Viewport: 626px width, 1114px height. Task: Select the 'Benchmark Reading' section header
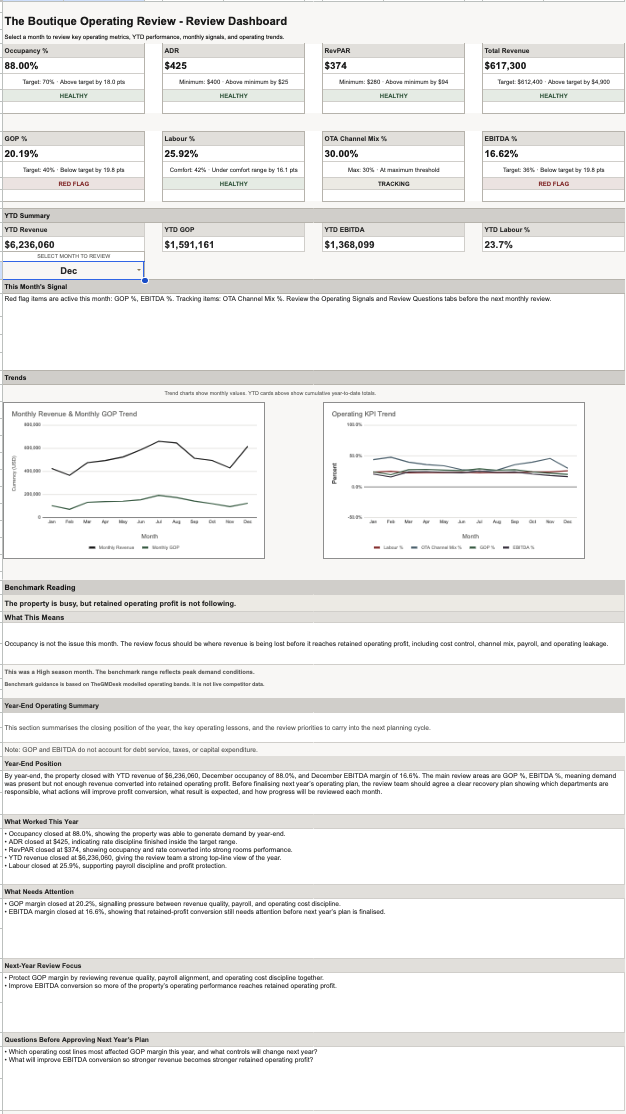point(313,588)
